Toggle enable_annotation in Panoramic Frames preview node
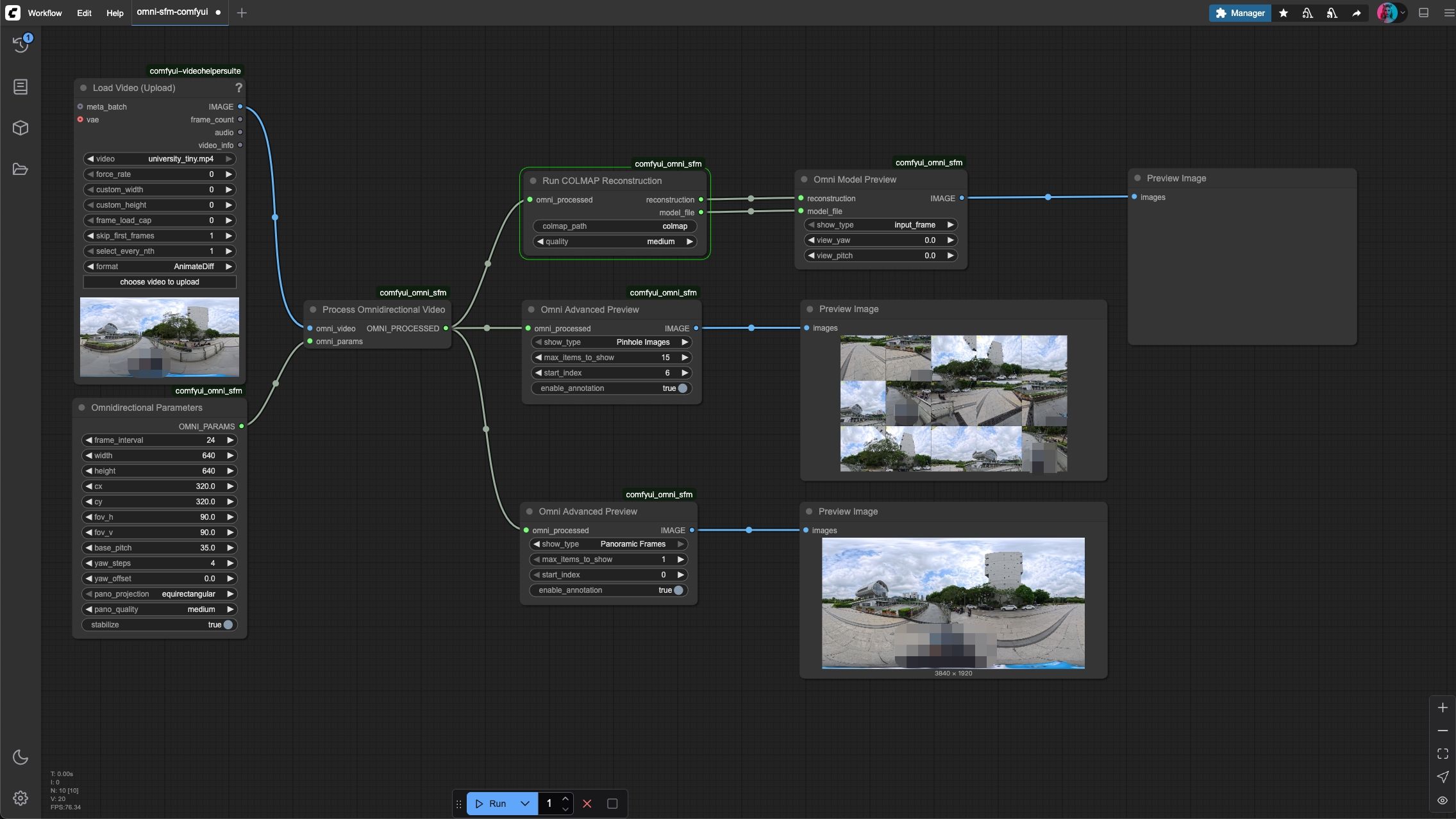Viewport: 1456px width, 819px height. [x=608, y=590]
